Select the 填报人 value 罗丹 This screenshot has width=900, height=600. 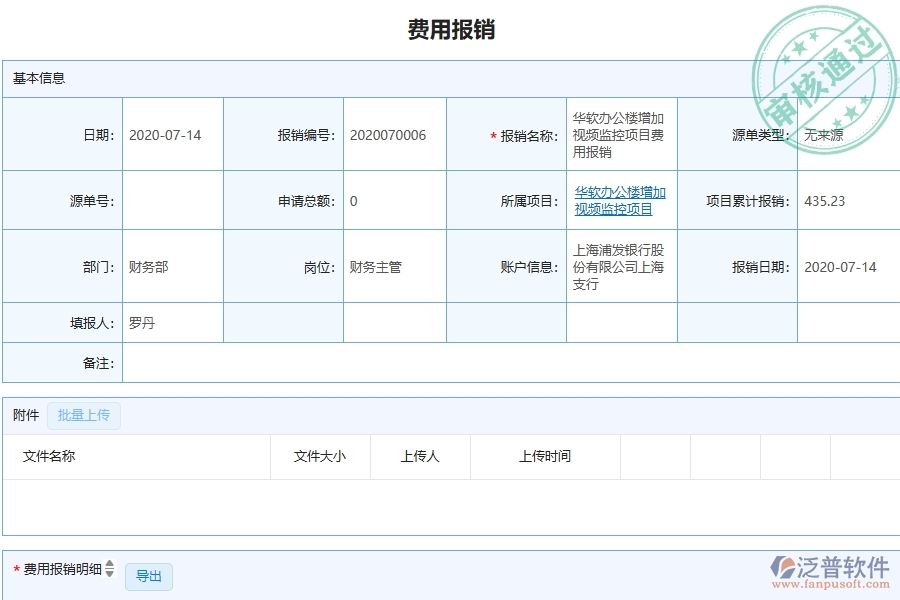[x=139, y=322]
